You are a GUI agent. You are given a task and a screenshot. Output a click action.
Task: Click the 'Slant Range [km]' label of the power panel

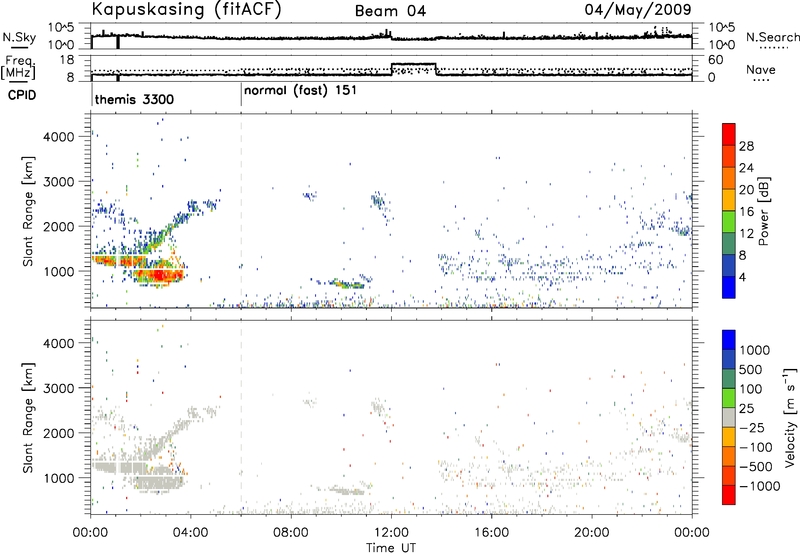click(29, 211)
